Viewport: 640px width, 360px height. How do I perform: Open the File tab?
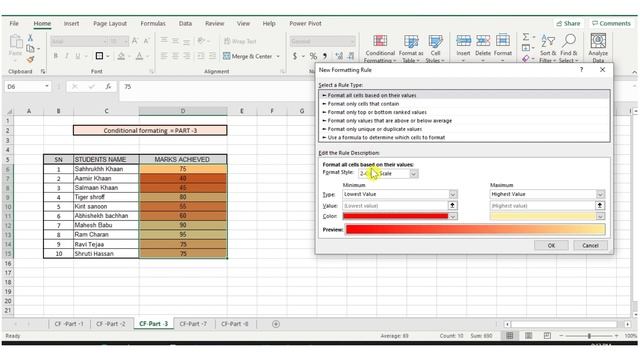14,24
